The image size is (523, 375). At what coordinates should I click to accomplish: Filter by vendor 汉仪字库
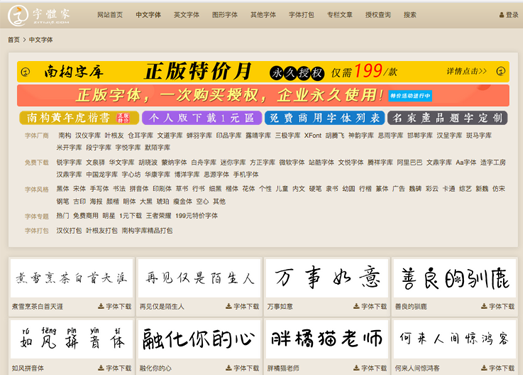pyautogui.click(x=88, y=135)
